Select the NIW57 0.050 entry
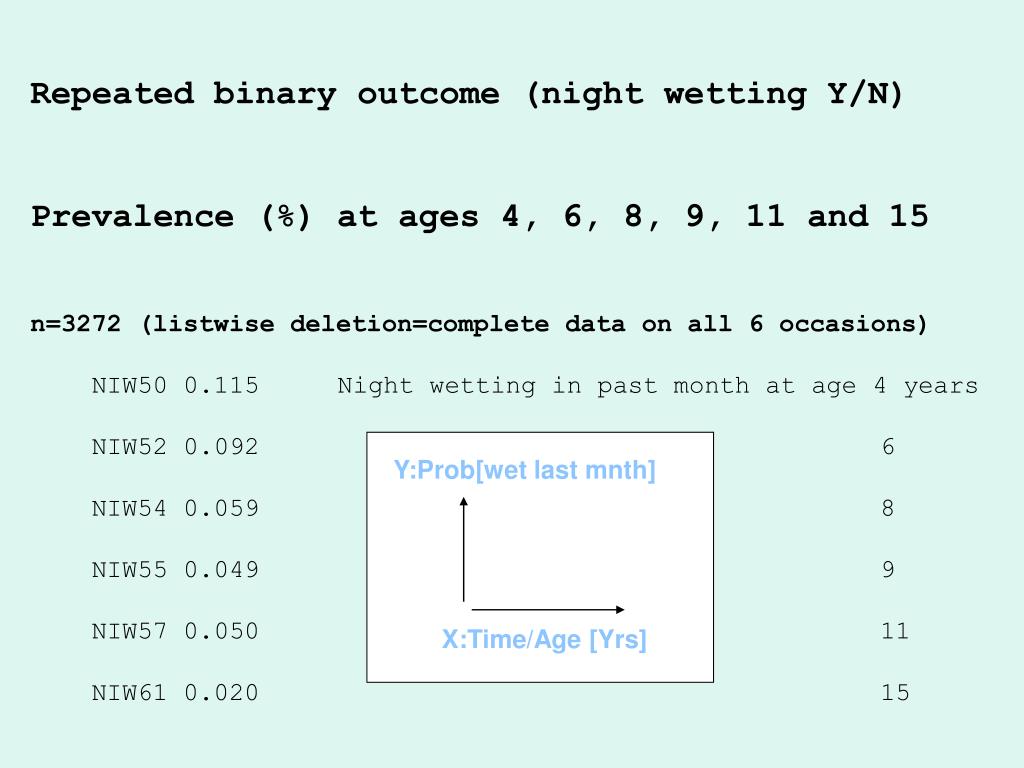1024x768 pixels. pyautogui.click(x=175, y=632)
